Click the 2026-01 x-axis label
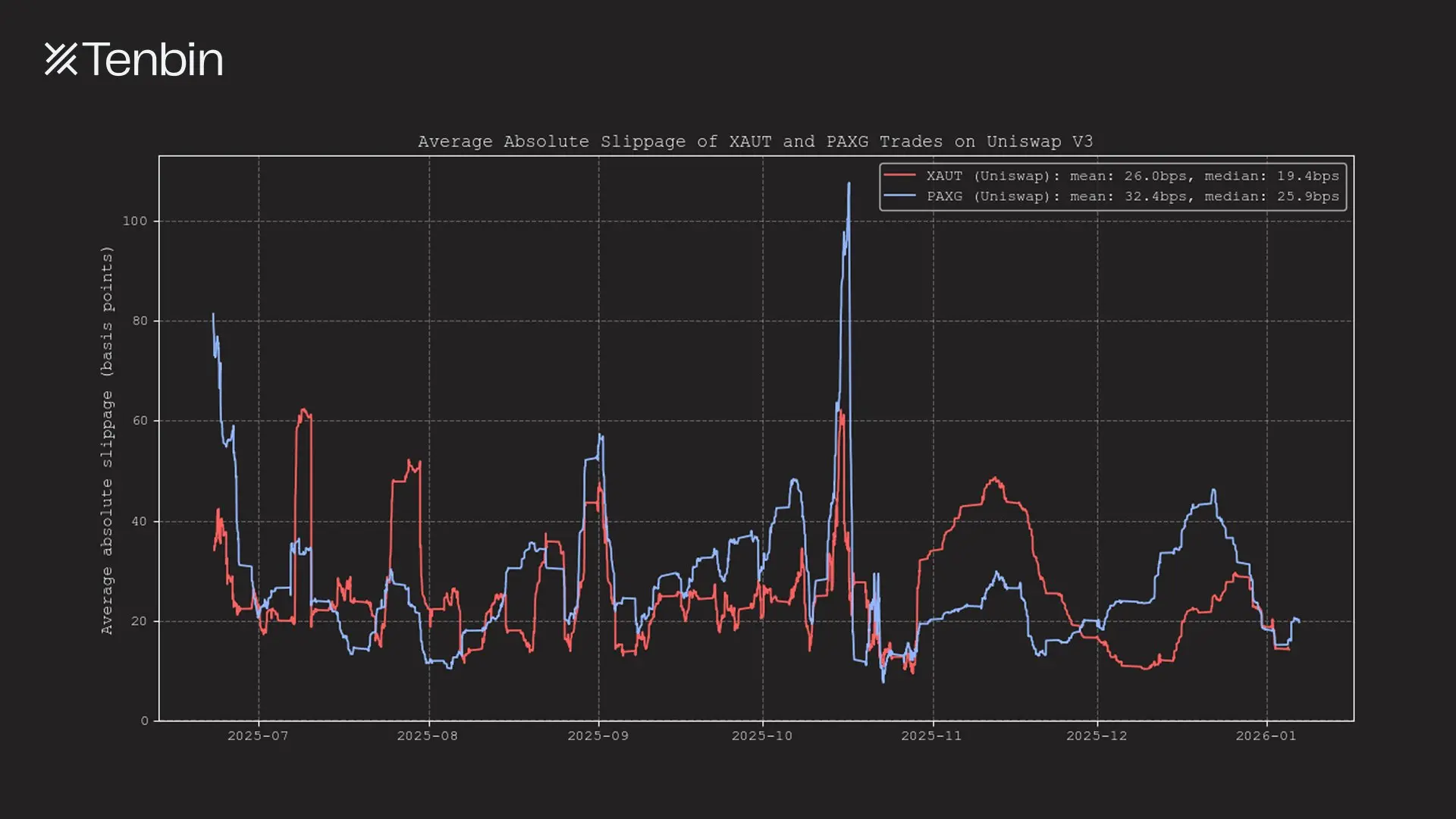Viewport: 1456px width, 819px height. (1266, 736)
